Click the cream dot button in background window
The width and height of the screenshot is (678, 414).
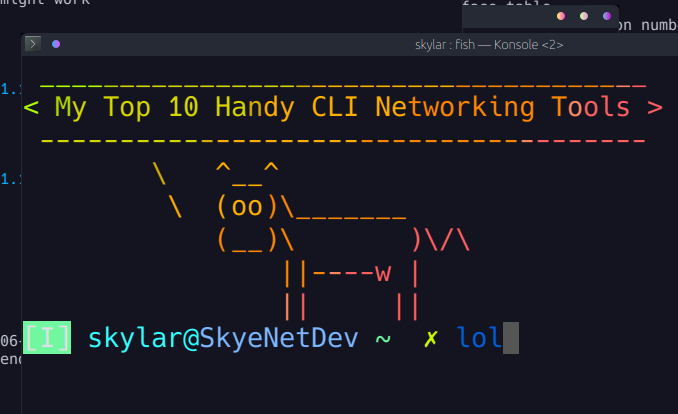click(x=584, y=16)
